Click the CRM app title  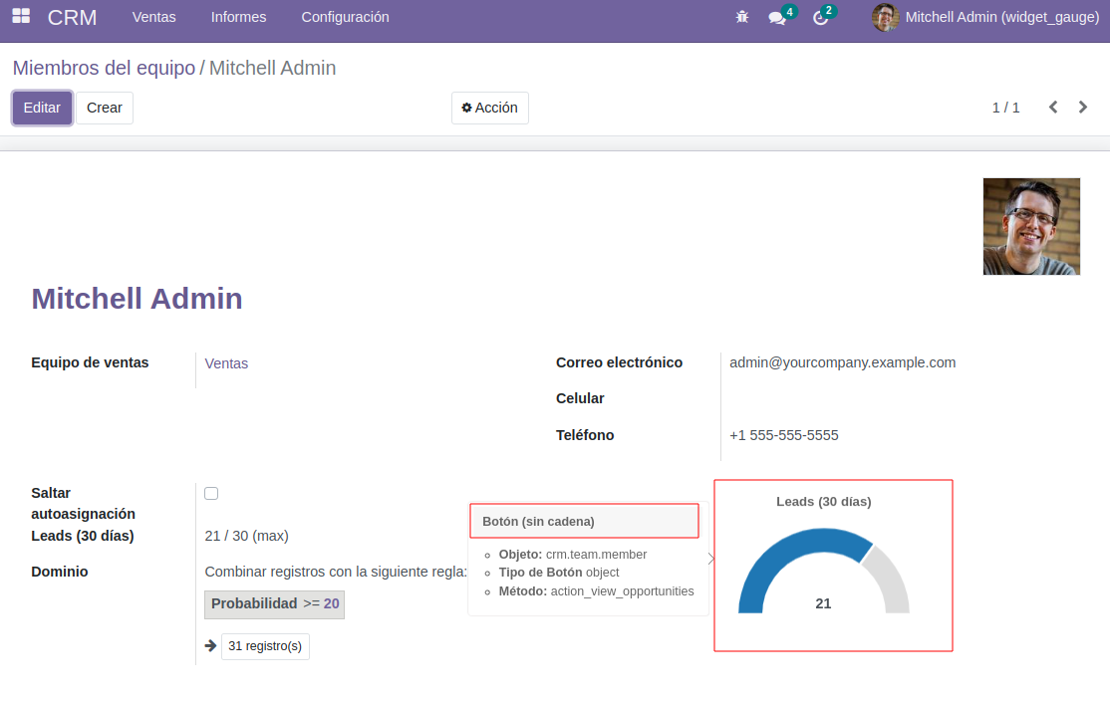(72, 17)
